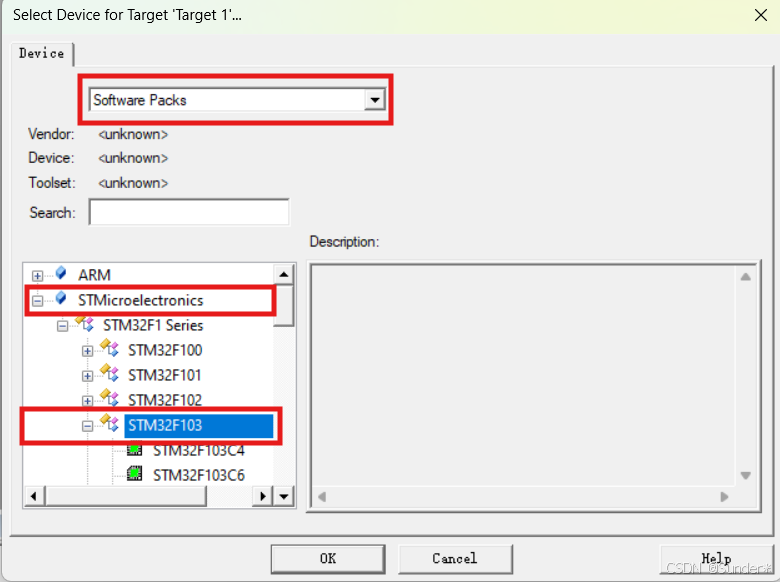Click the Toolset unknown value text
Viewport: 780px width, 582px height.
pyautogui.click(x=133, y=183)
